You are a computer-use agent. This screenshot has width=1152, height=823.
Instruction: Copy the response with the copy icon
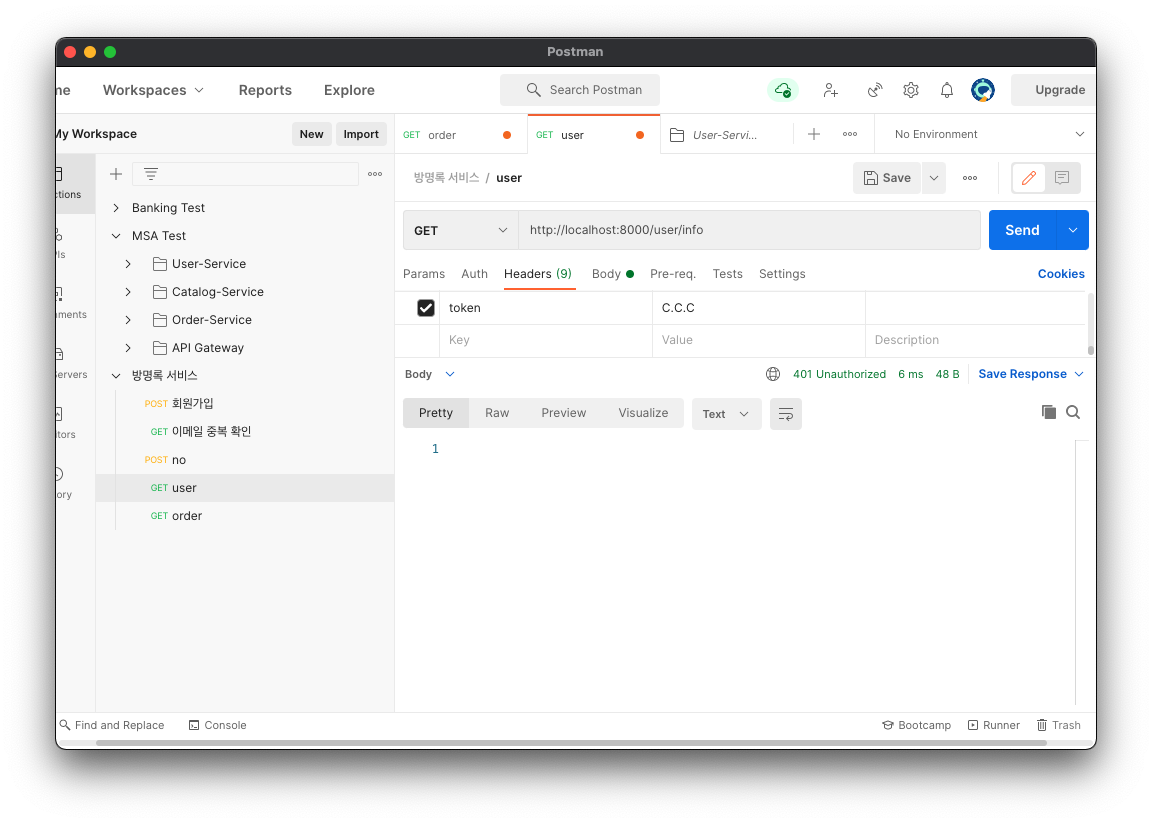pos(1049,412)
